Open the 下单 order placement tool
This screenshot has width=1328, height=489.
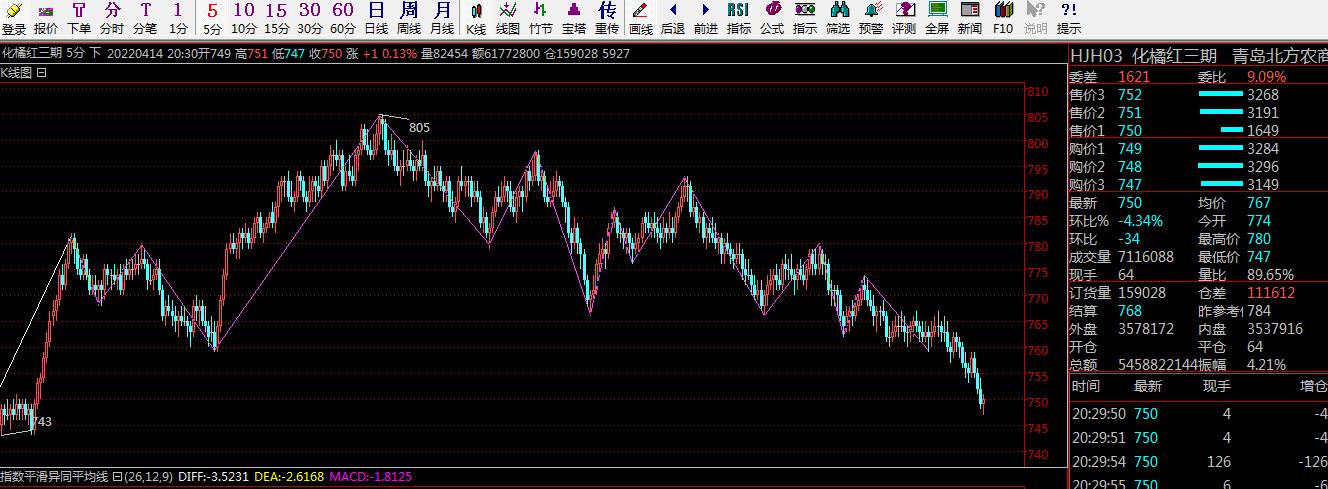pyautogui.click(x=79, y=18)
